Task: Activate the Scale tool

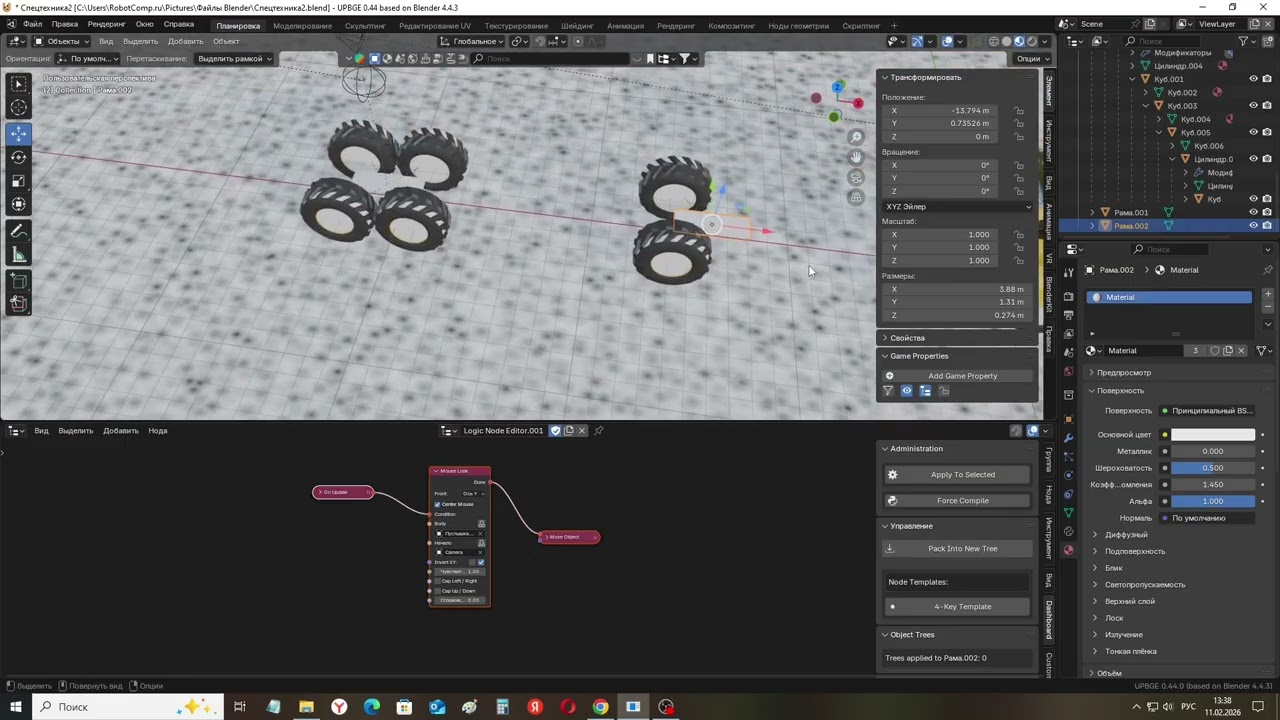Action: 19,181
